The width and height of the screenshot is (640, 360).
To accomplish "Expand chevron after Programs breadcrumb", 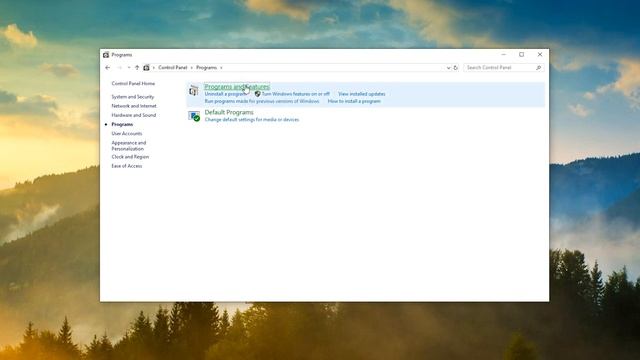I will tap(221, 68).
